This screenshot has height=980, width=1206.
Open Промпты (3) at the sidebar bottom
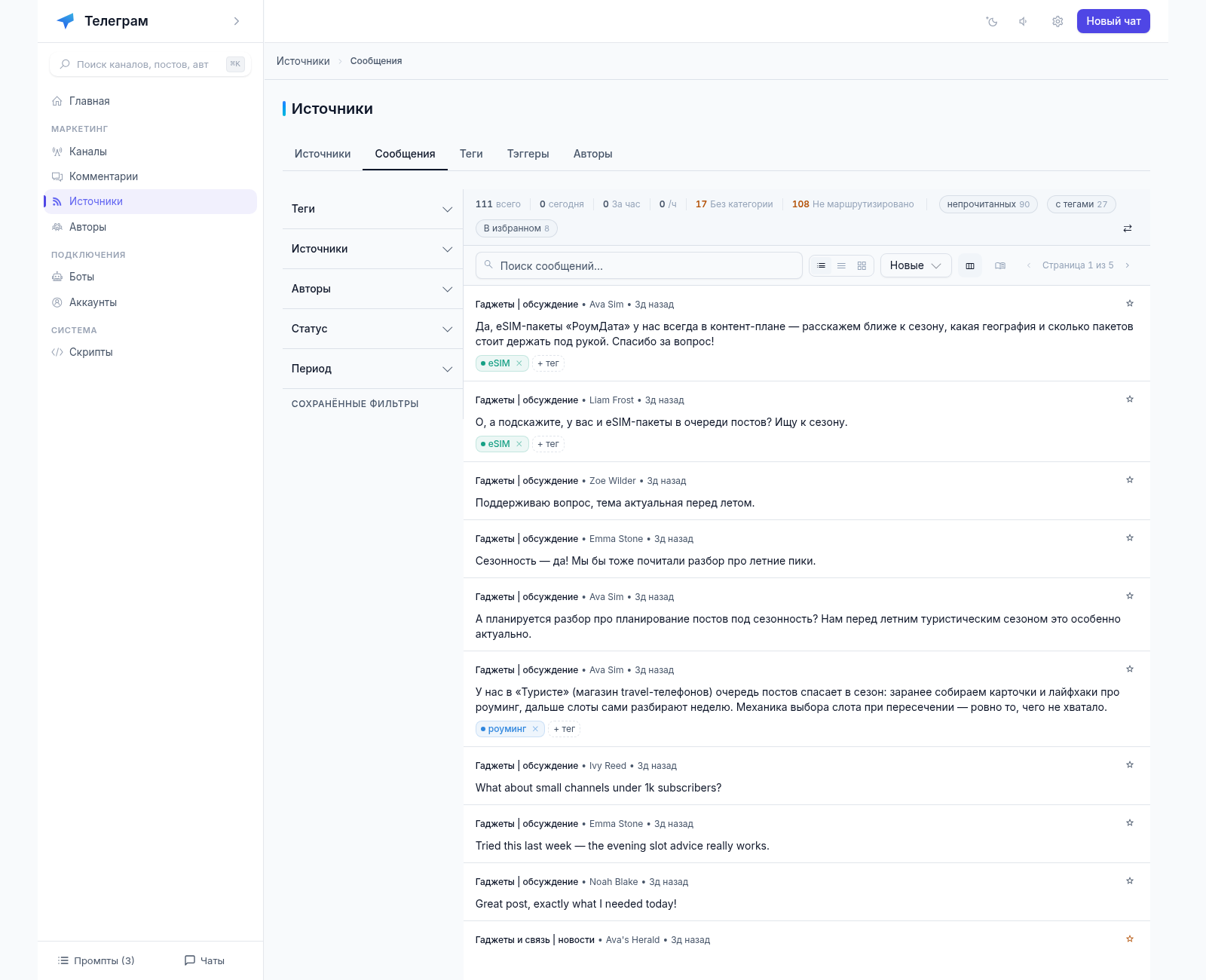click(96, 960)
